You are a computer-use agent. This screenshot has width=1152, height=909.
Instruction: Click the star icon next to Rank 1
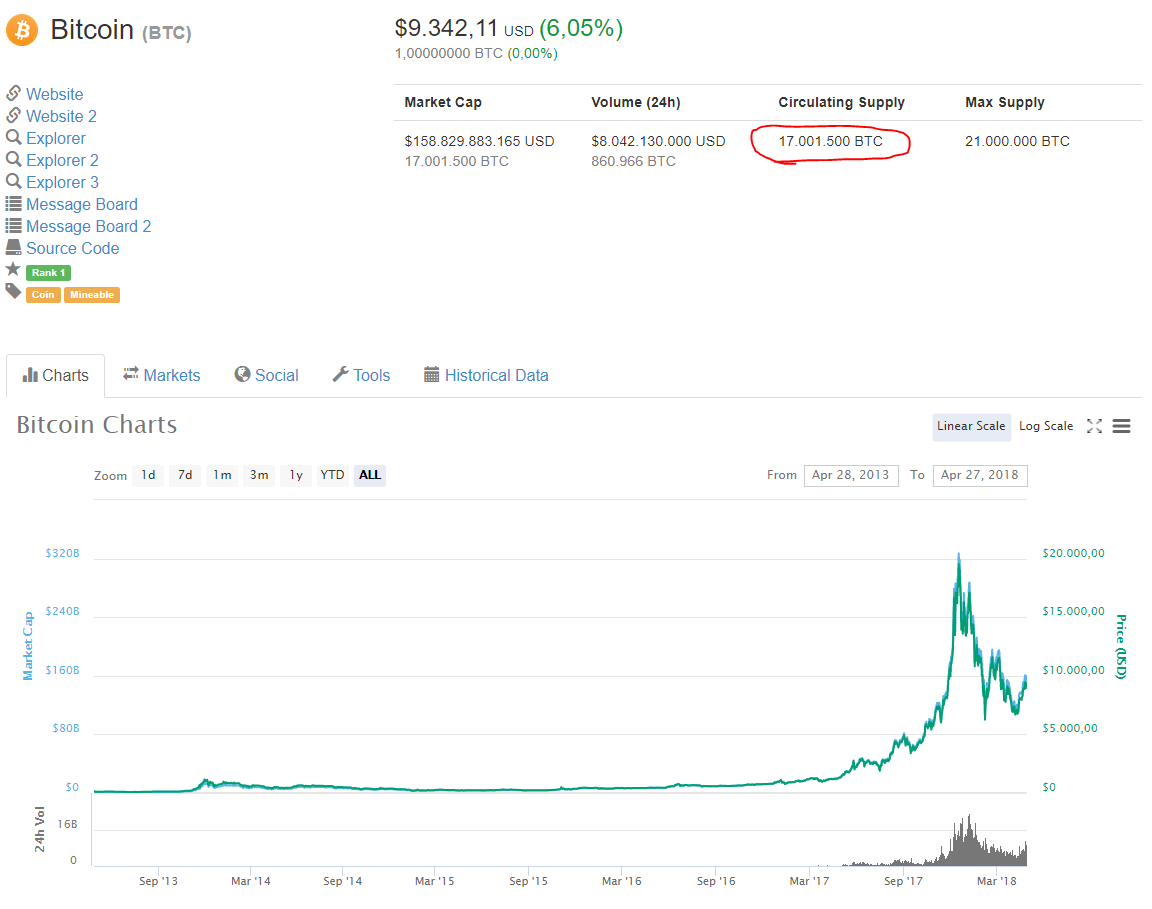13,269
